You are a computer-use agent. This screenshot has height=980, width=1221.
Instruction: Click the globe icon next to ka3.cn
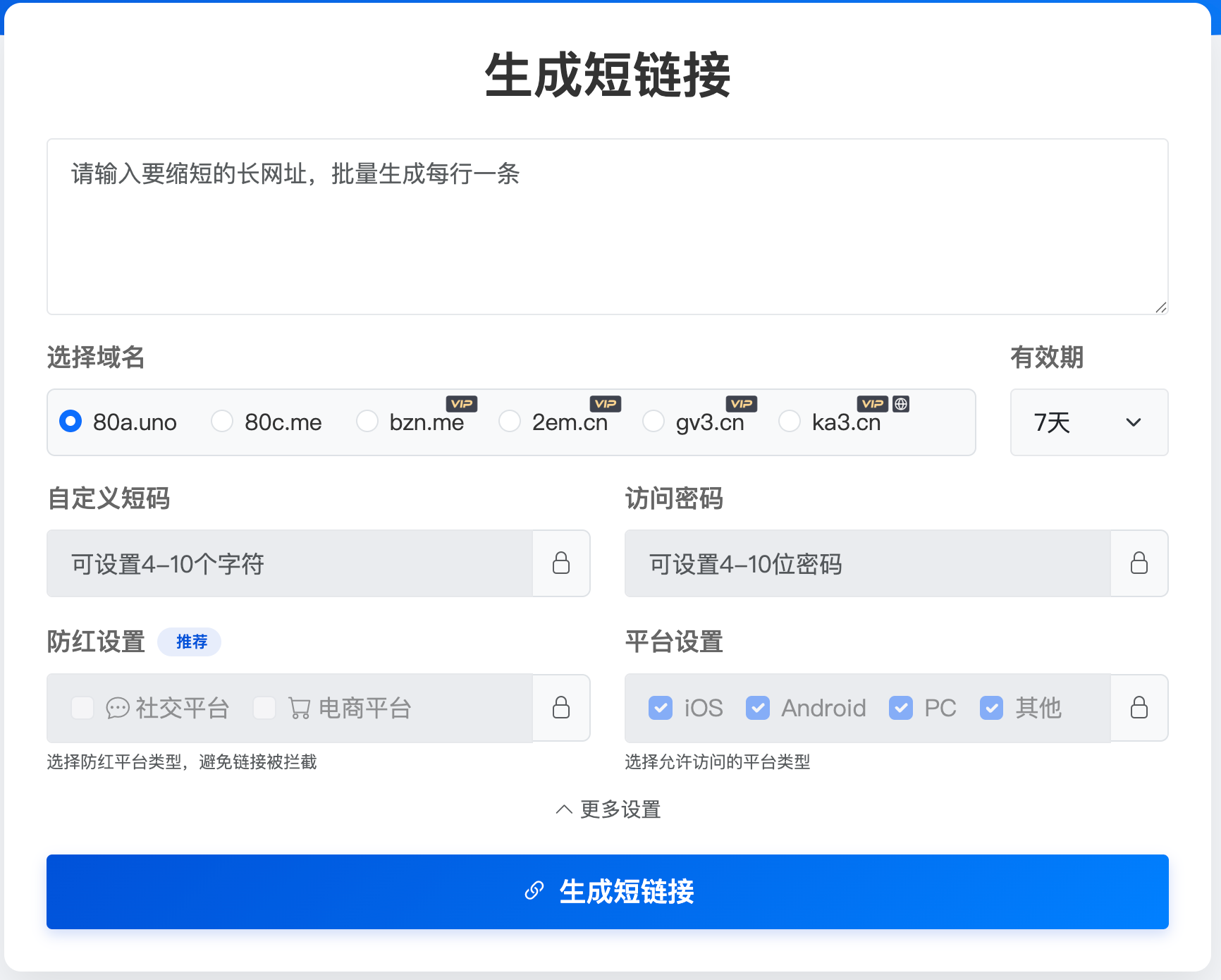901,404
